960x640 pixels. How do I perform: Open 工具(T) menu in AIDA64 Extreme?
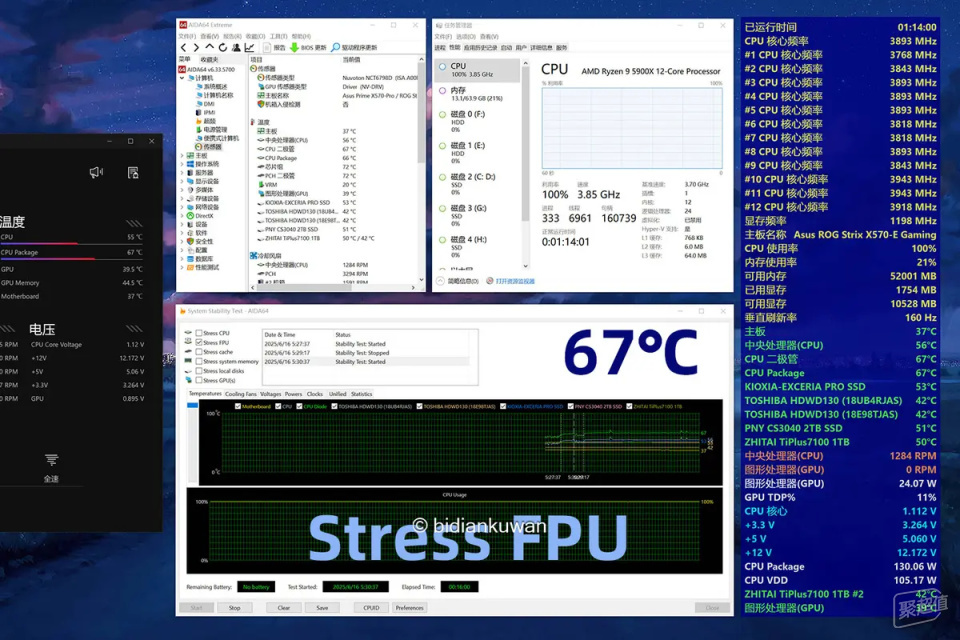point(279,36)
